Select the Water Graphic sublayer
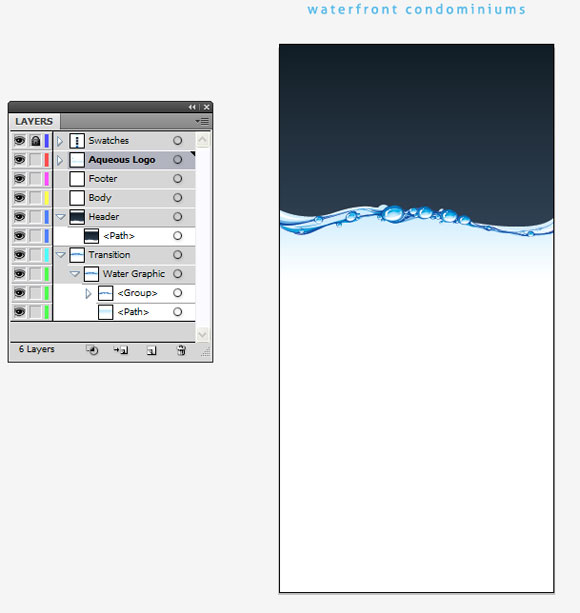The height and width of the screenshot is (613, 580). 133,274
